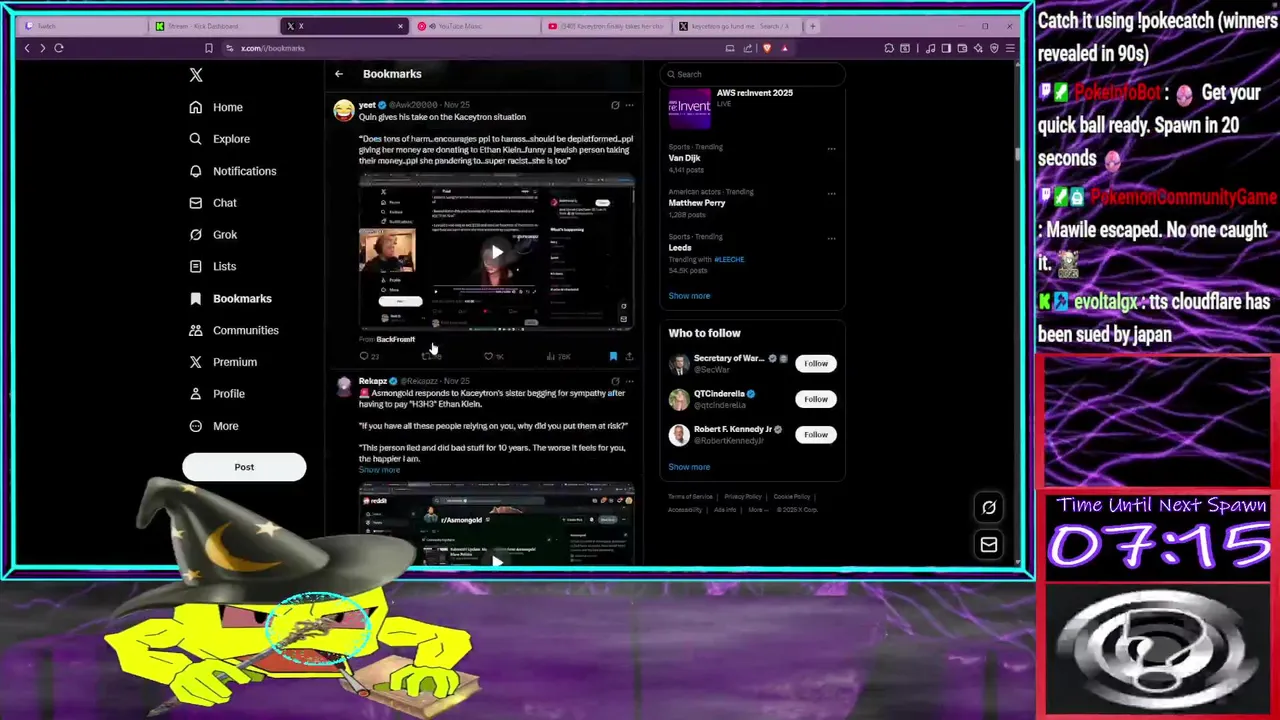Open the #LEECHE hashtag link

(729, 260)
